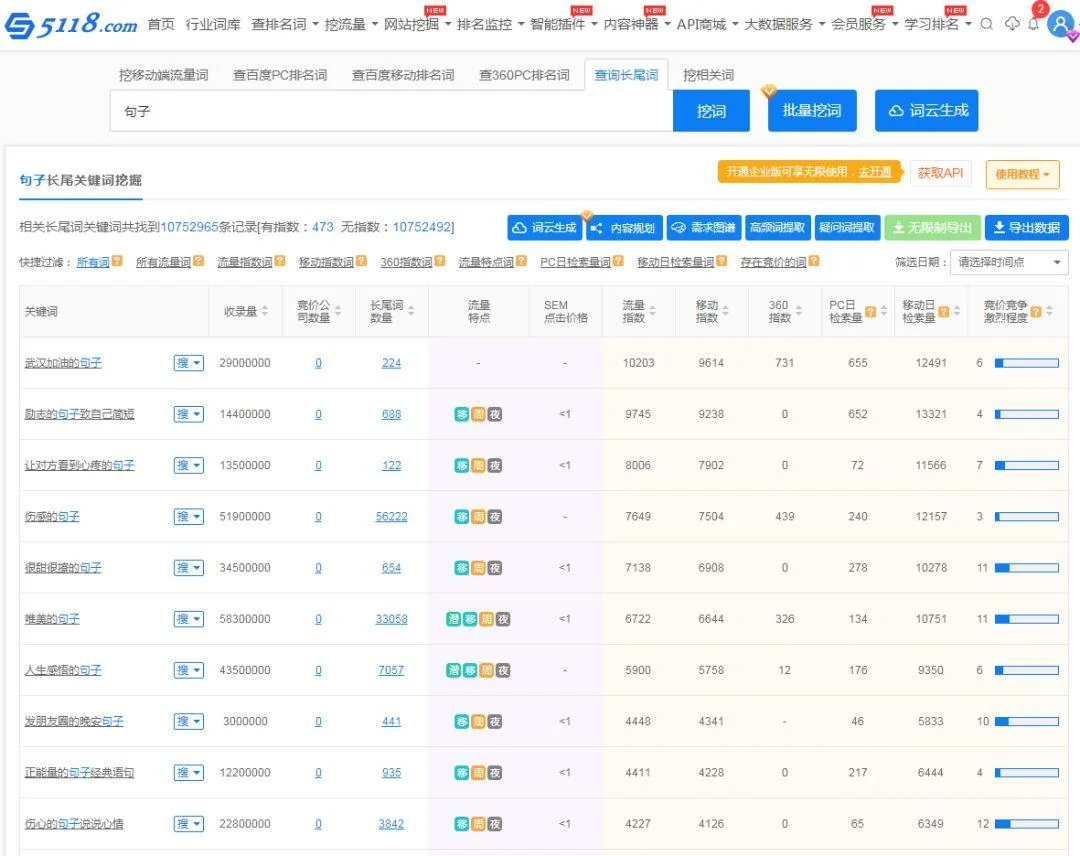The image size is (1080, 856).
Task: Expand the 使用教程 dropdown button
Action: (x=1022, y=174)
